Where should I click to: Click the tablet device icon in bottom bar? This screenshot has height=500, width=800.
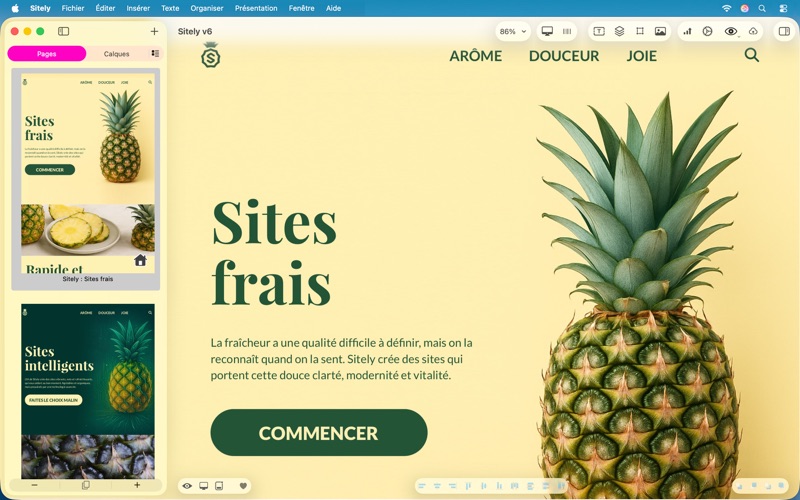pos(219,486)
